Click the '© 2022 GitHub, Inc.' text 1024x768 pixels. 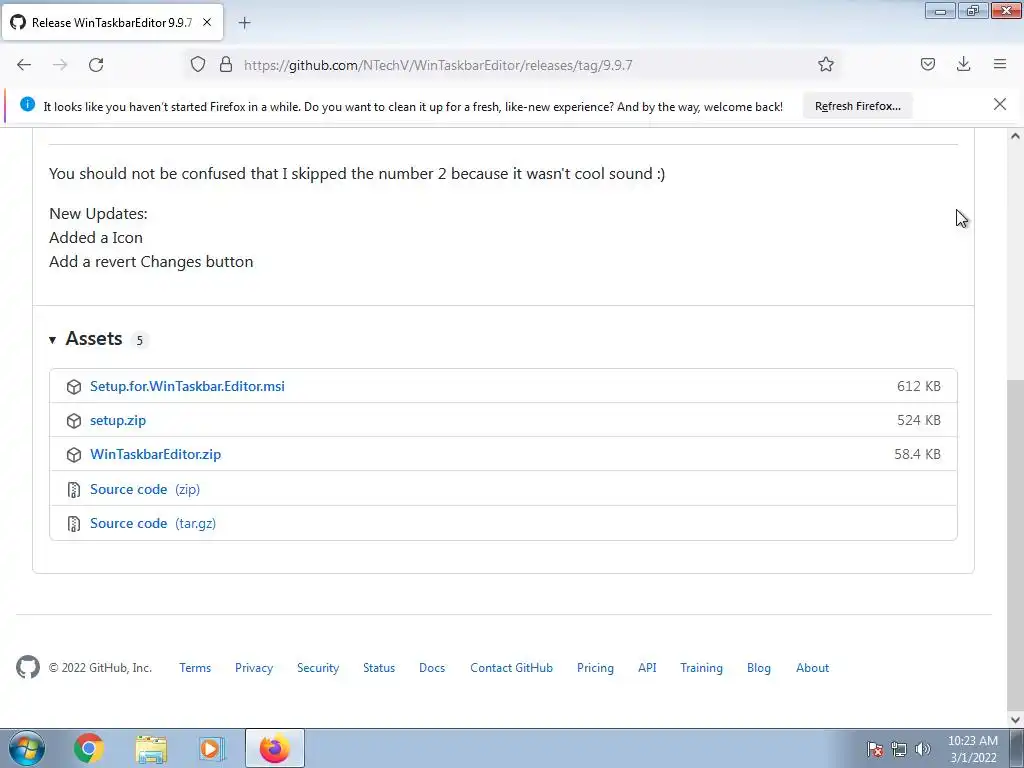pyautogui.click(x=100, y=667)
